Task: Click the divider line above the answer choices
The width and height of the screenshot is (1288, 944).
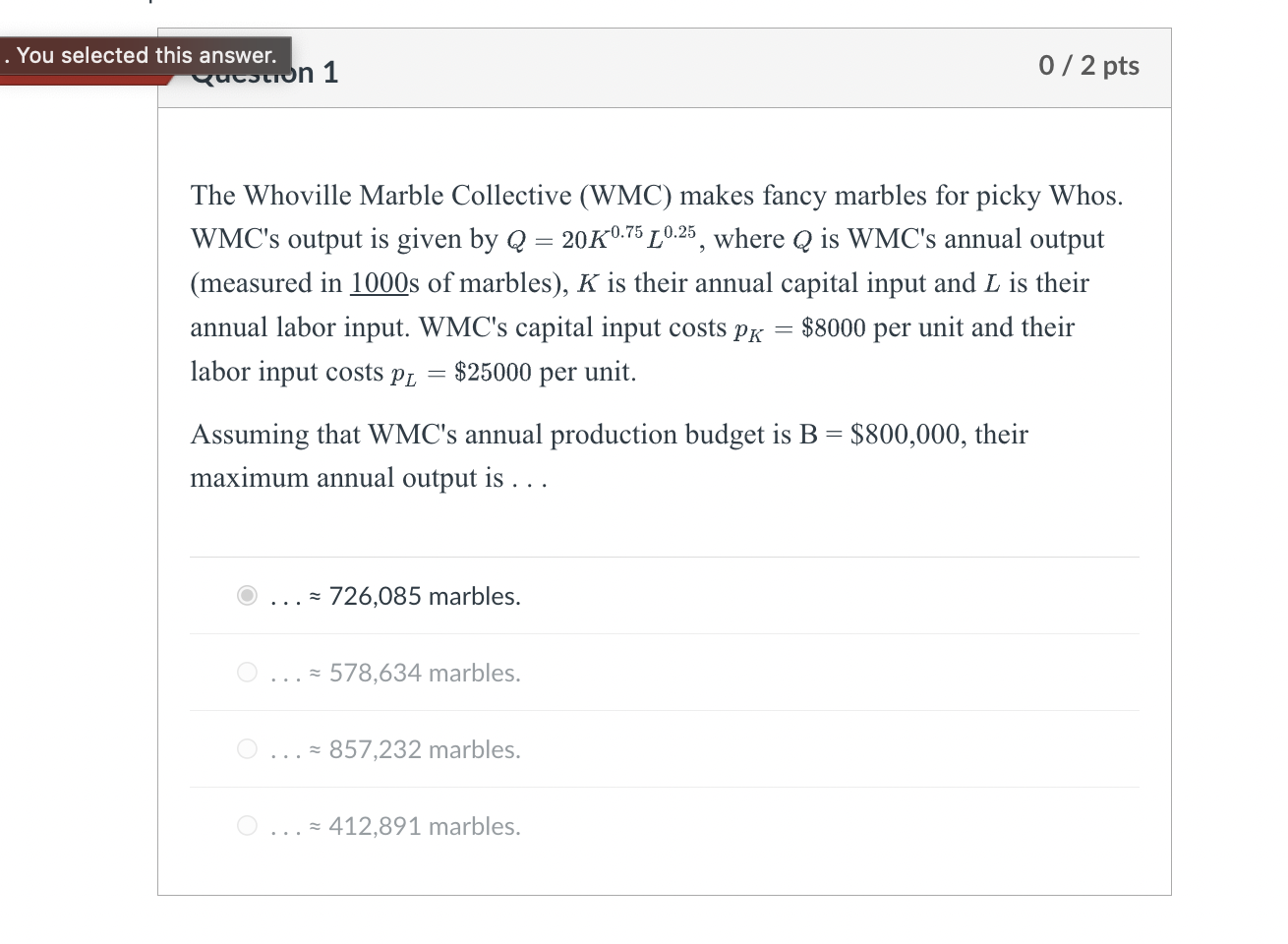Action: pos(665,557)
